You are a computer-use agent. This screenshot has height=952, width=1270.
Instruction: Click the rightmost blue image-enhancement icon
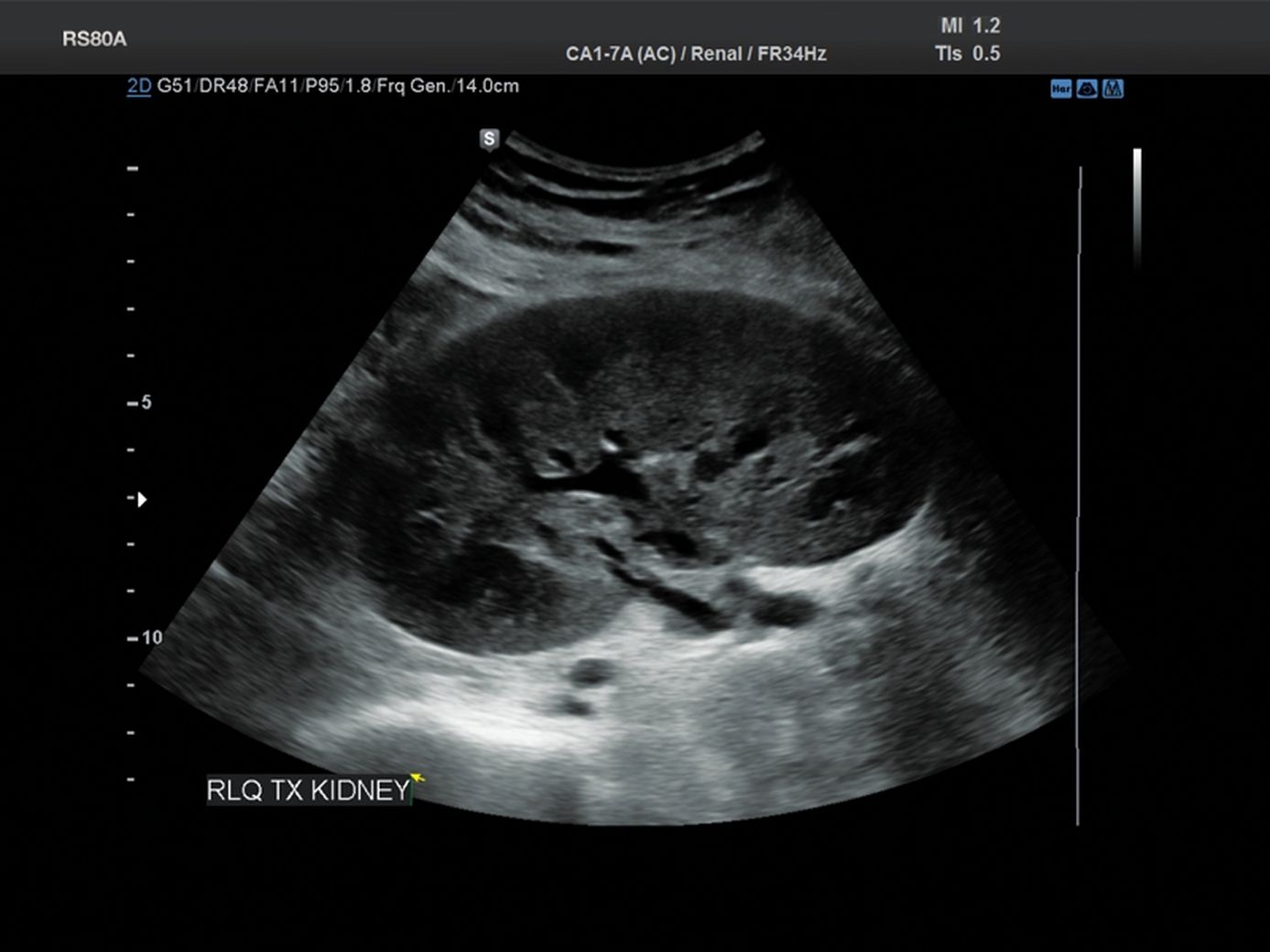[x=1113, y=89]
